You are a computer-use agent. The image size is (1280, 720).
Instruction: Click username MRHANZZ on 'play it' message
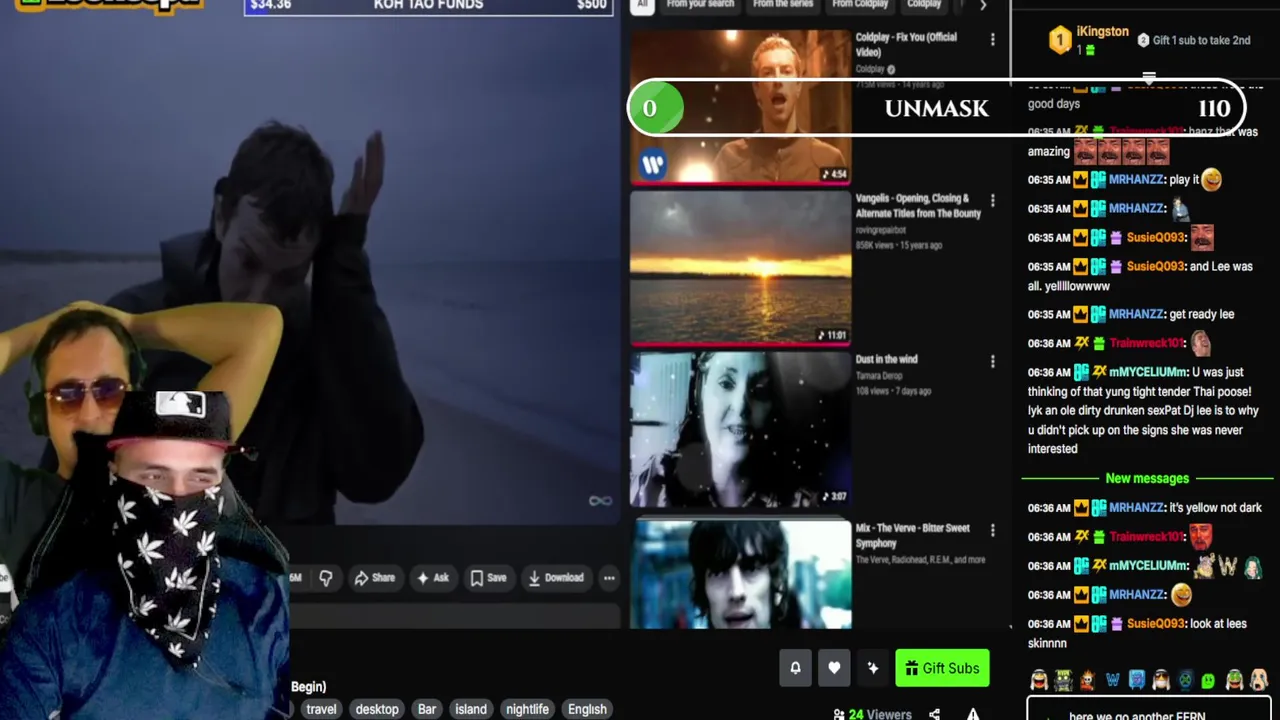tap(1136, 180)
